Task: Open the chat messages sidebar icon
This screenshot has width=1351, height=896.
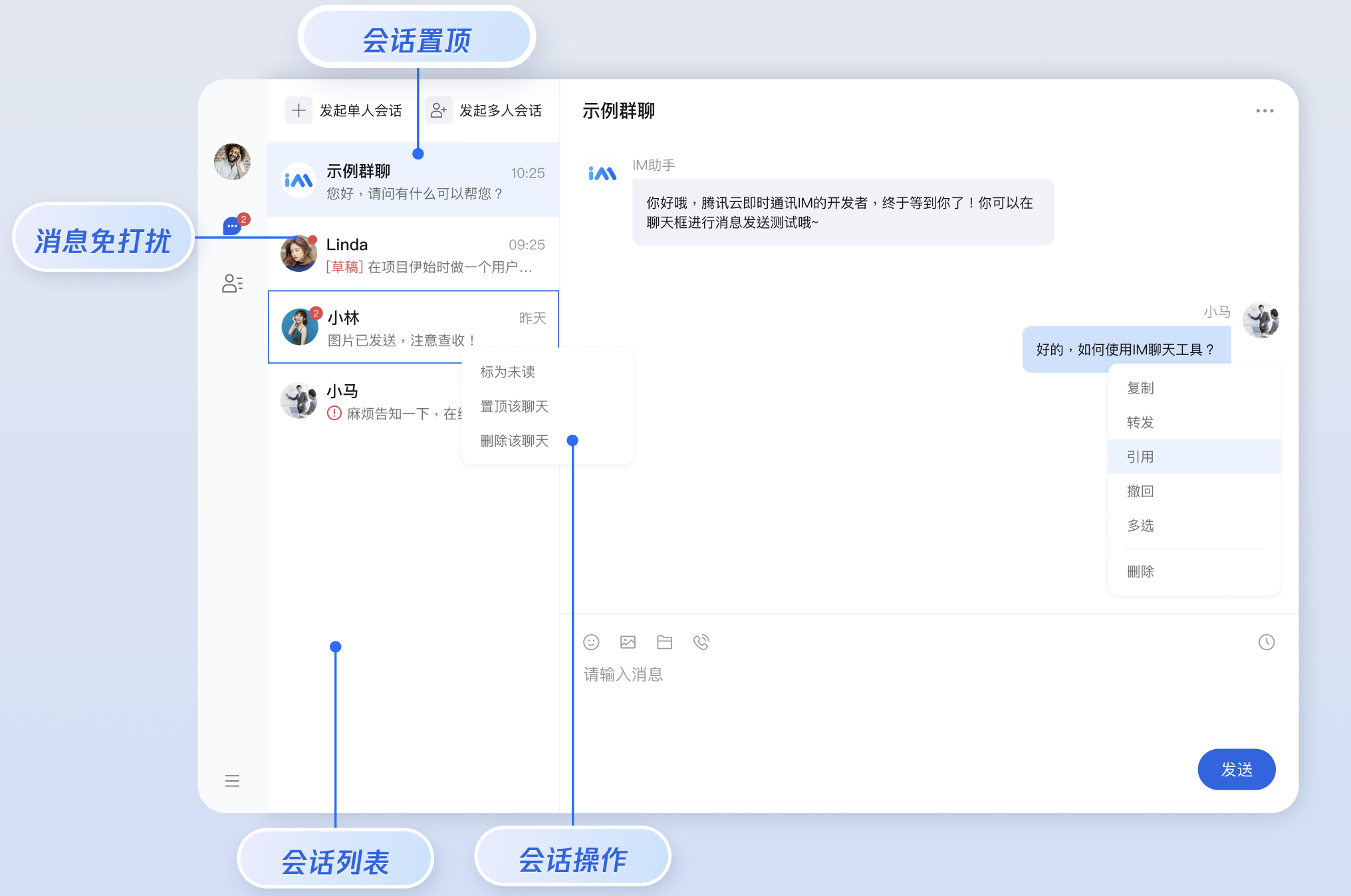Action: point(232,227)
